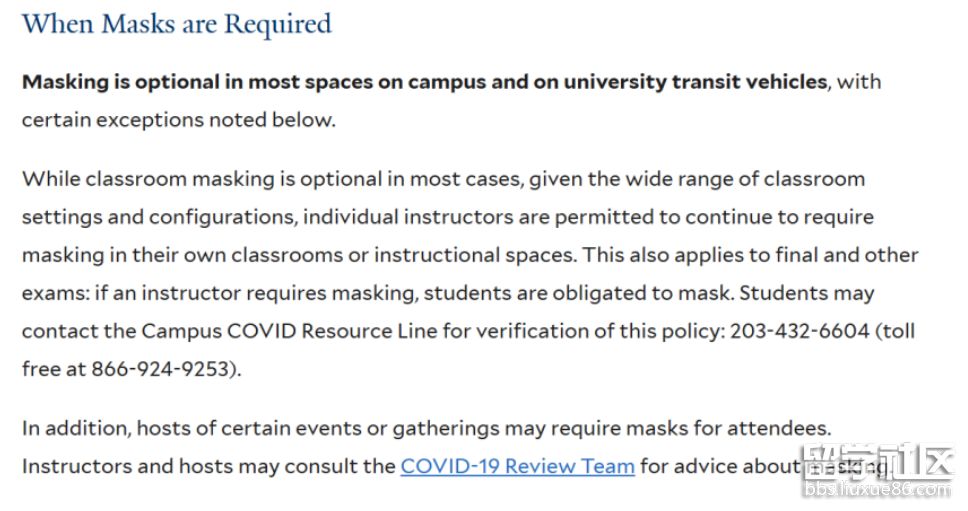This screenshot has height=511, width=968.
Task: Click the bbs.liuxue86.com watermark text
Action: (x=878, y=491)
